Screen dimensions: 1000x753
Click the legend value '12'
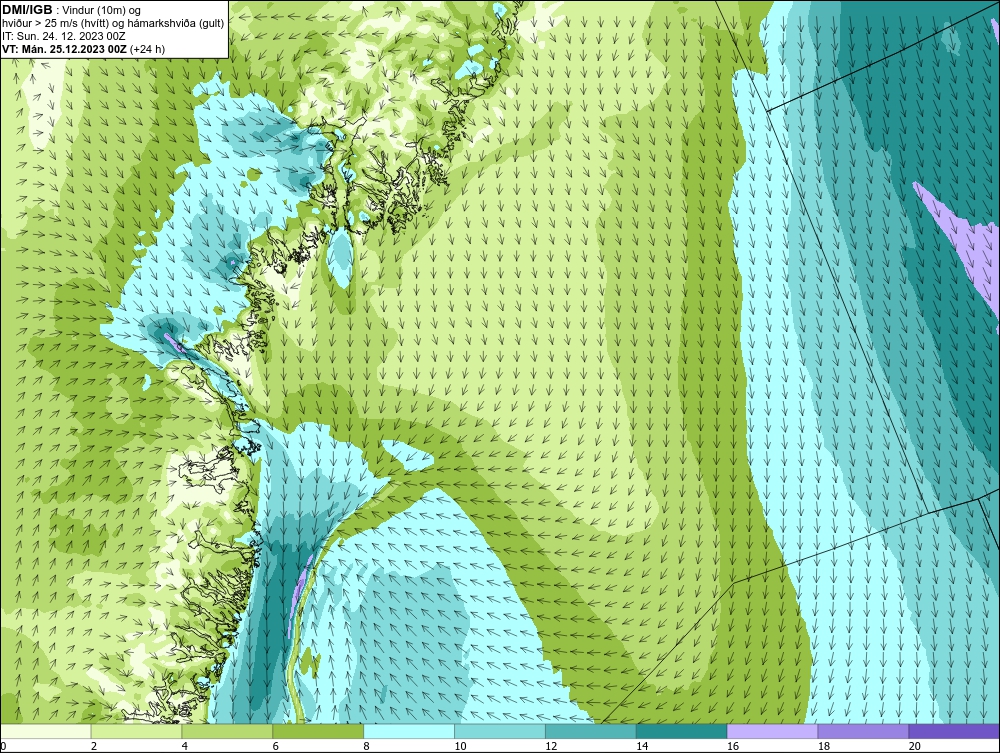551,746
